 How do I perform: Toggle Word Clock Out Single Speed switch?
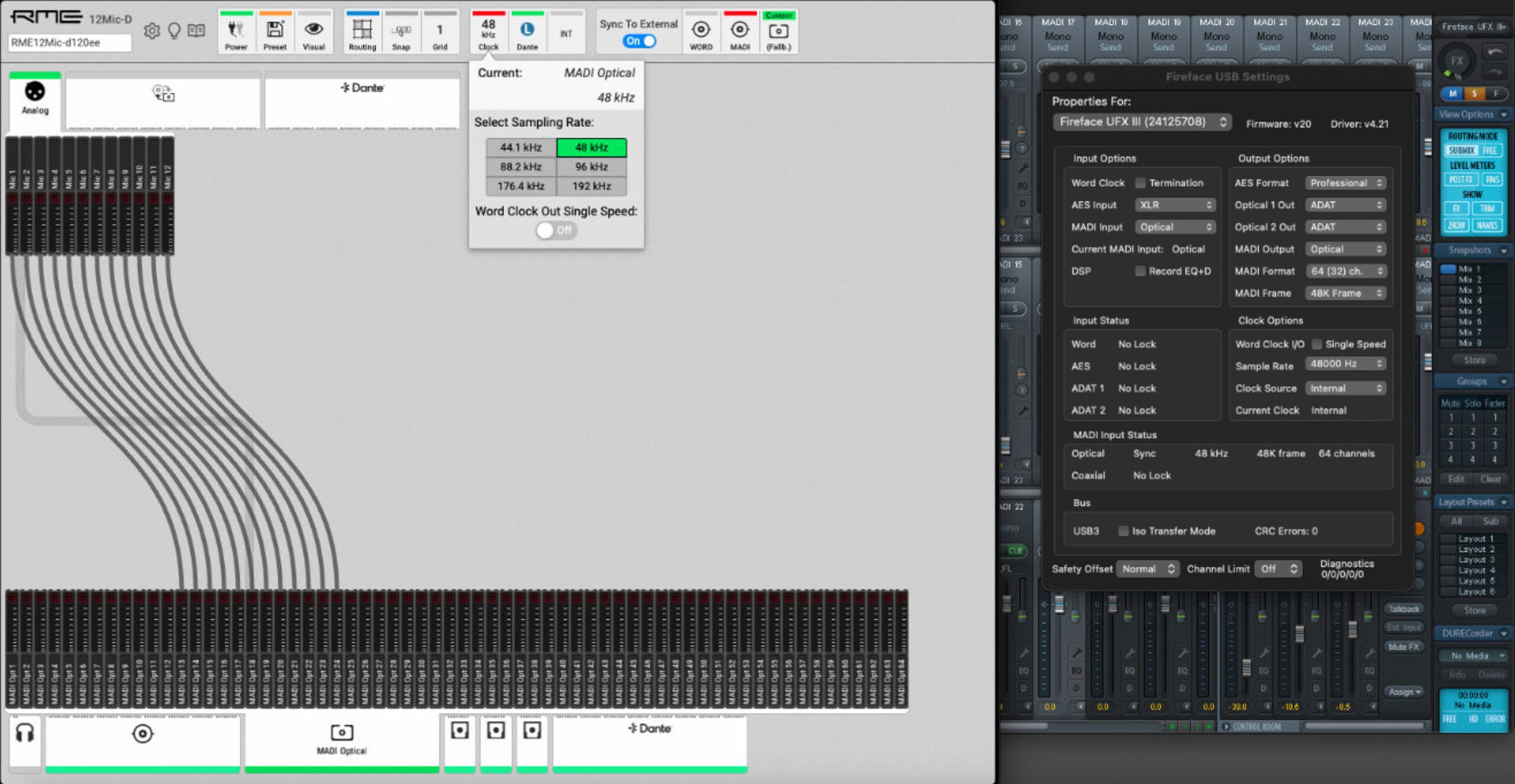click(556, 230)
